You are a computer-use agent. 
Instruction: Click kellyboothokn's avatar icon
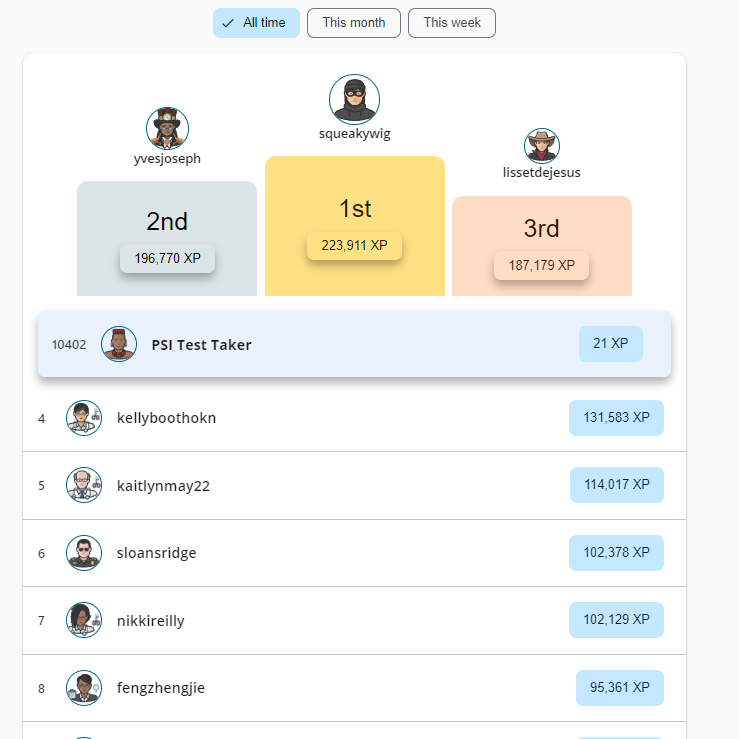click(84, 418)
